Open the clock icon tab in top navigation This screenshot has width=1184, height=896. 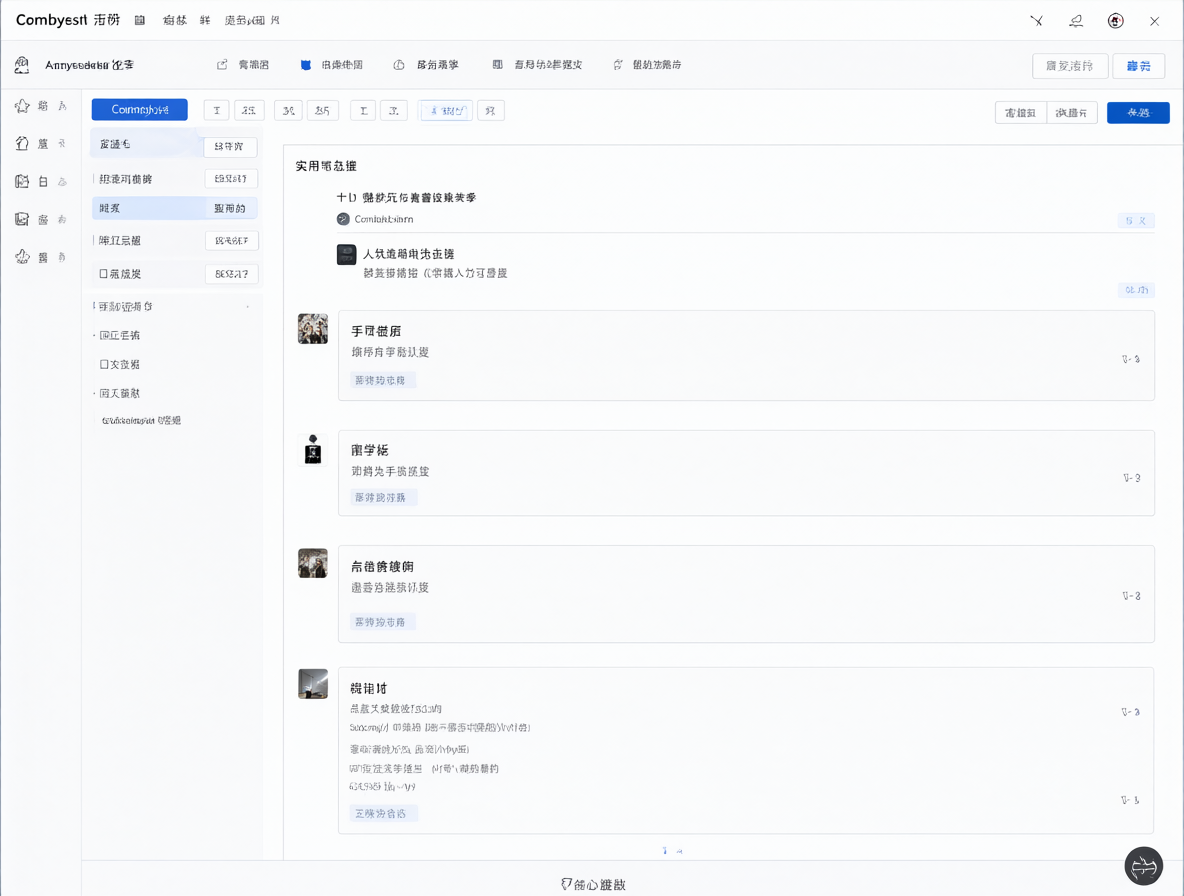point(399,65)
